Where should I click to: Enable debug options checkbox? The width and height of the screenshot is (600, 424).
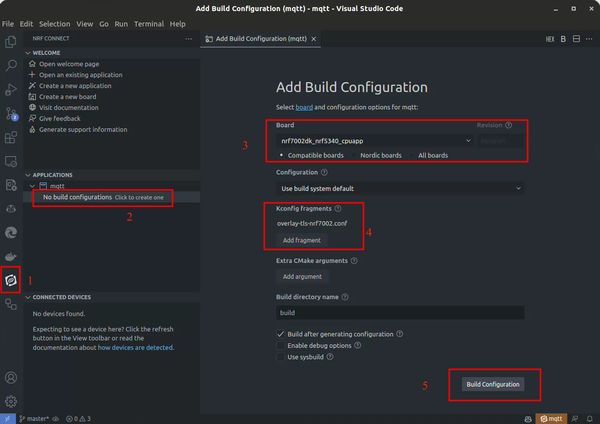(280, 346)
